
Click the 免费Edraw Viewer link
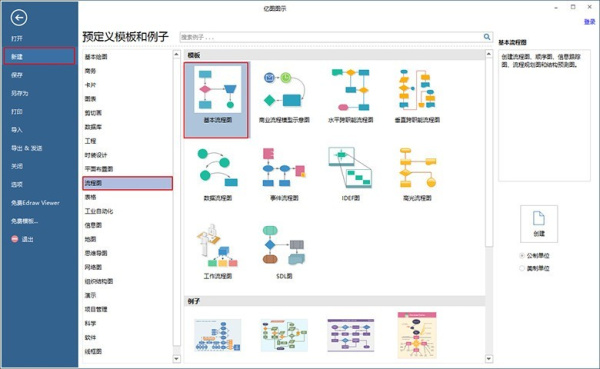(x=35, y=202)
